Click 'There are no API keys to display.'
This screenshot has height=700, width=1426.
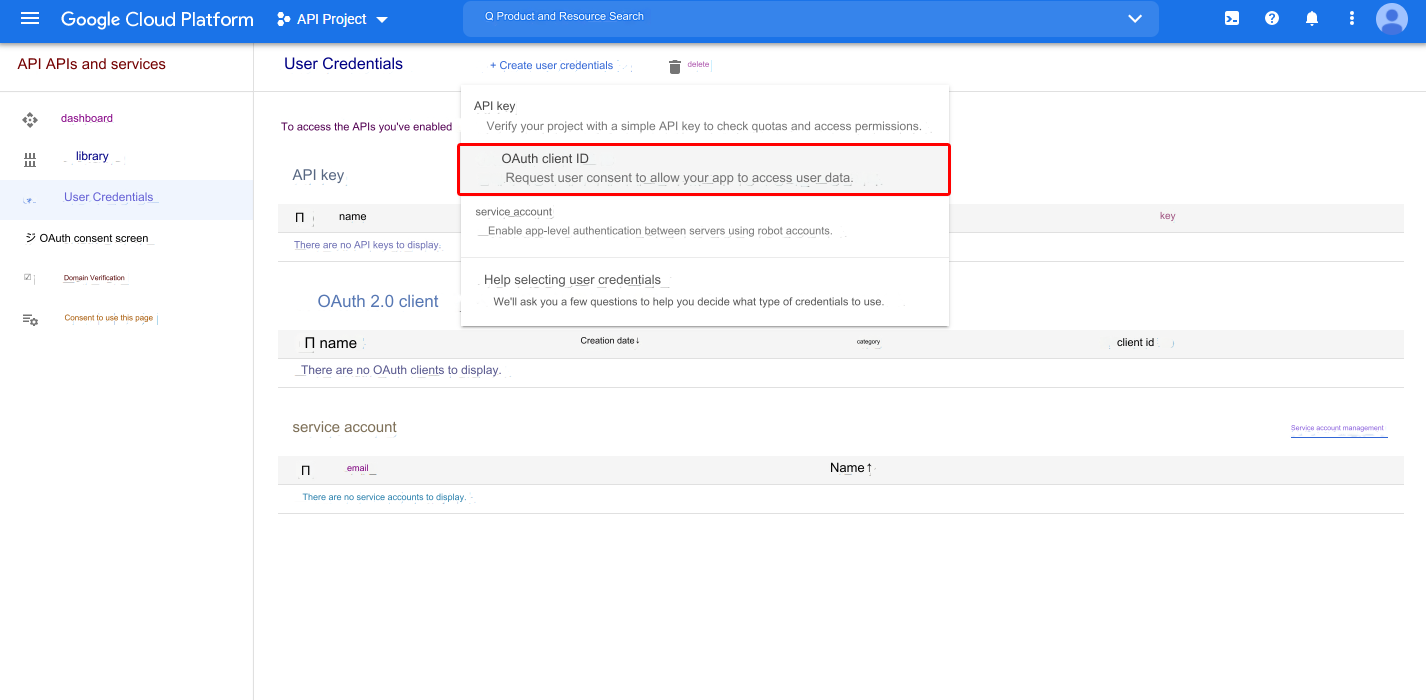click(x=367, y=245)
